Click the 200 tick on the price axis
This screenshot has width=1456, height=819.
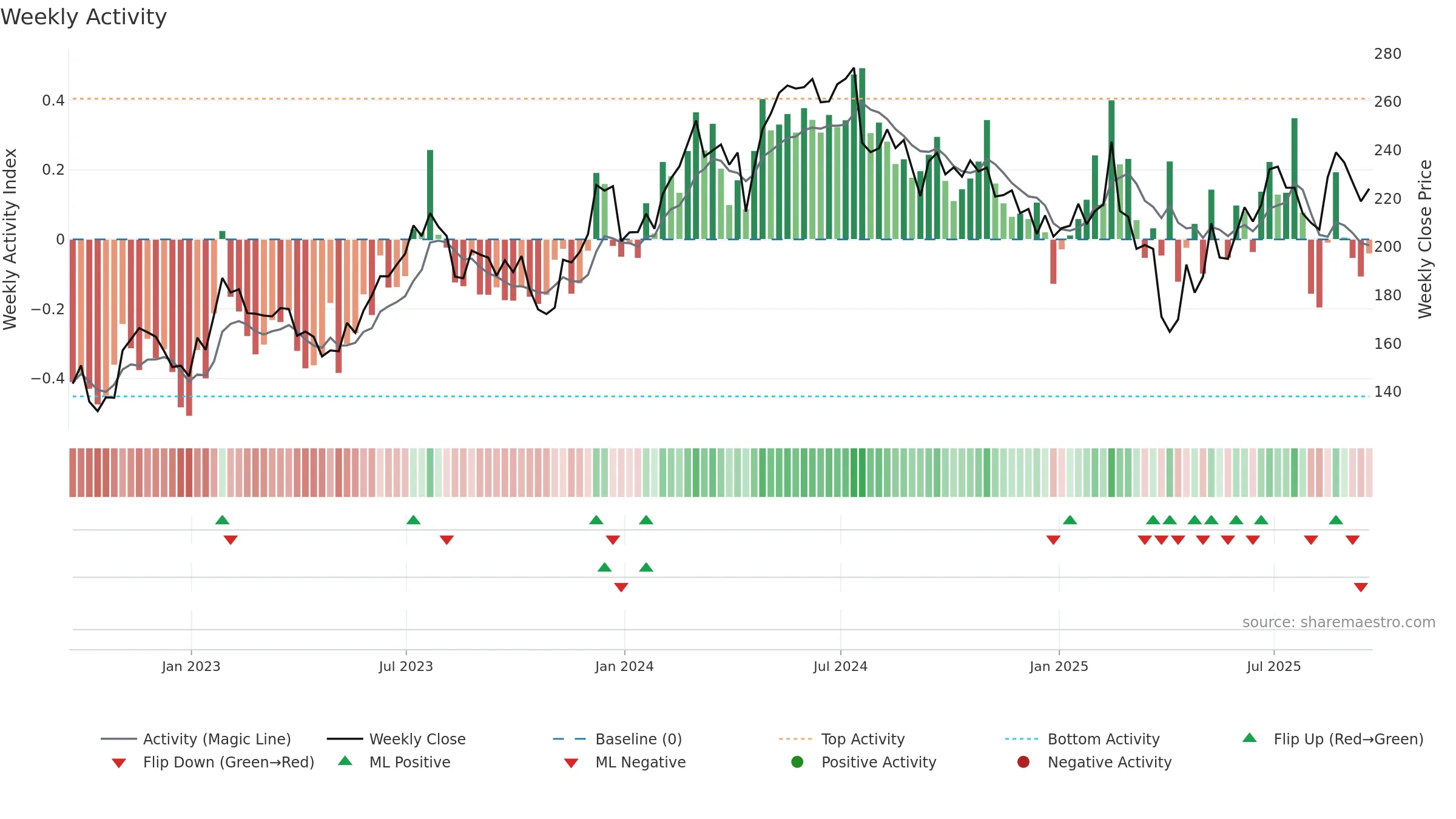pyautogui.click(x=1388, y=246)
